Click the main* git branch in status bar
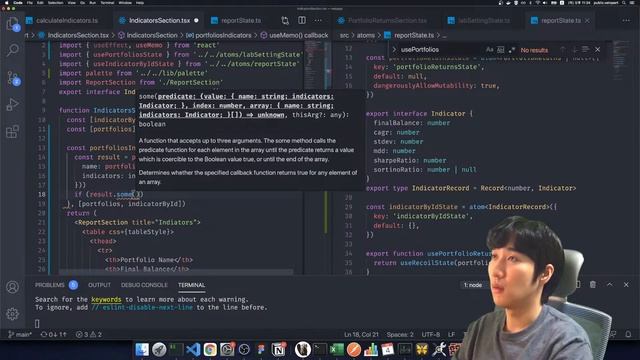Screen dimensions: 640x360 pos(20,334)
